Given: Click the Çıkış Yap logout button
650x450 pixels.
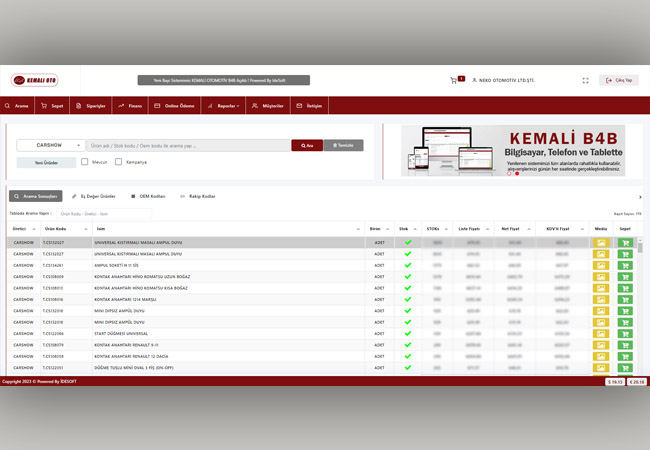Looking at the screenshot, I should (619, 80).
